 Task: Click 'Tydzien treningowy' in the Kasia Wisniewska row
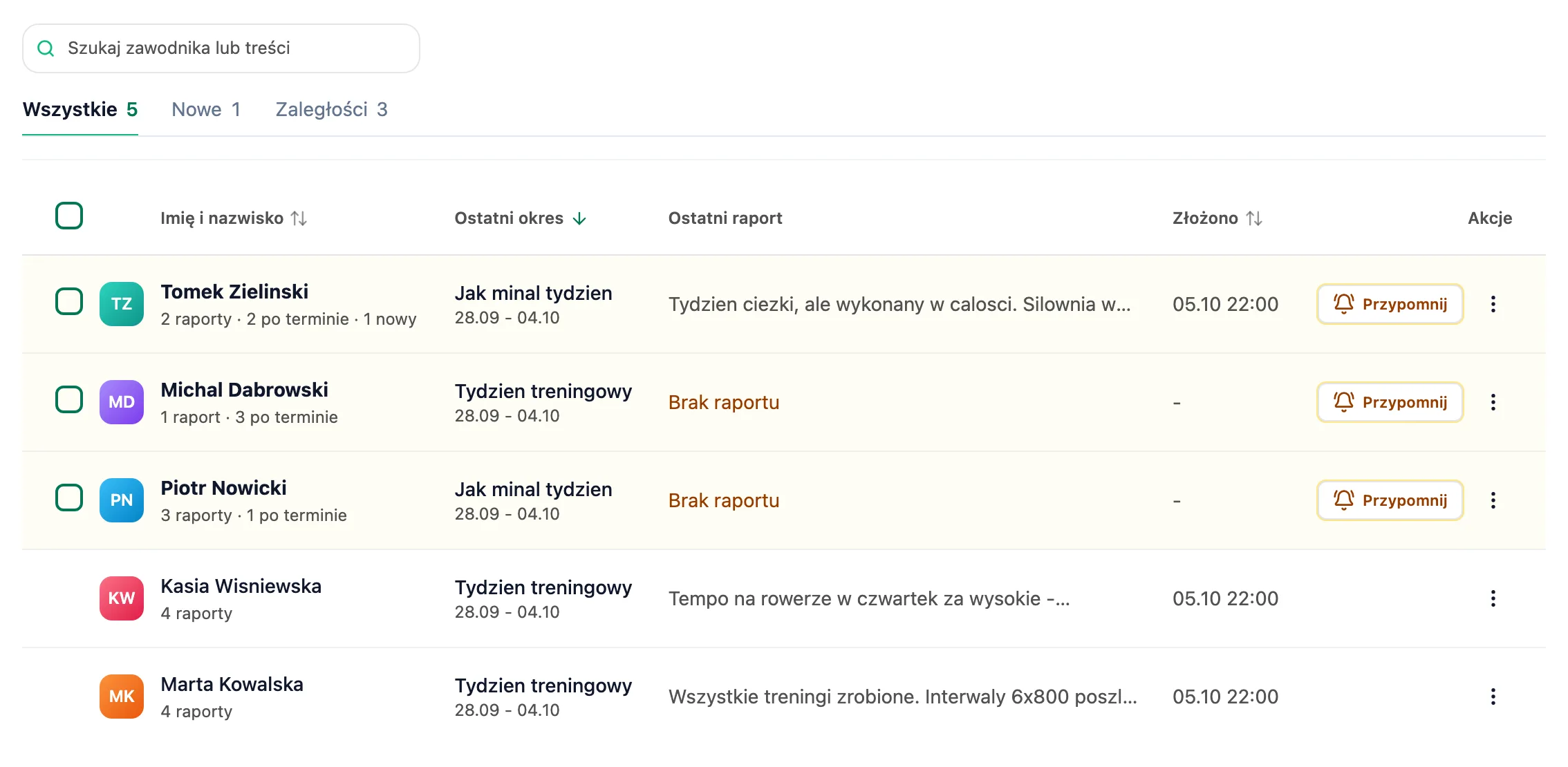click(543, 587)
